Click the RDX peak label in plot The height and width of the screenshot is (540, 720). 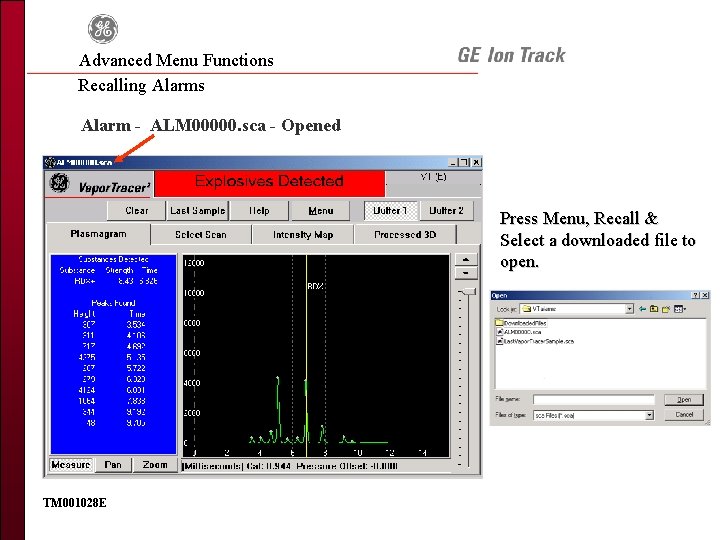pyautogui.click(x=315, y=286)
